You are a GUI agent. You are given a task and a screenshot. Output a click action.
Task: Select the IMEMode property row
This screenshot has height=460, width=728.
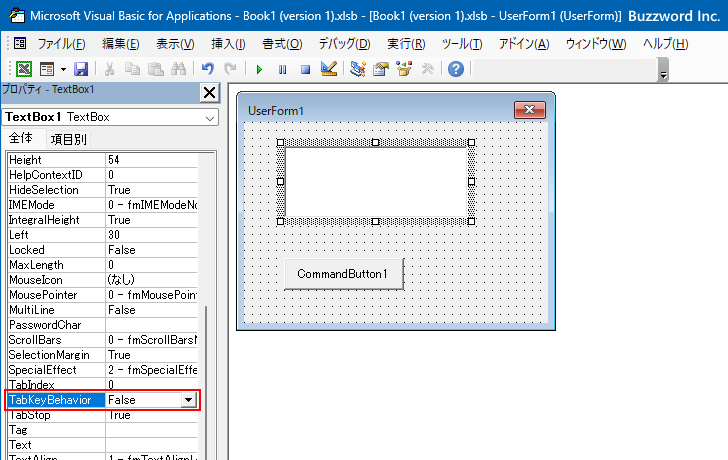pos(103,205)
